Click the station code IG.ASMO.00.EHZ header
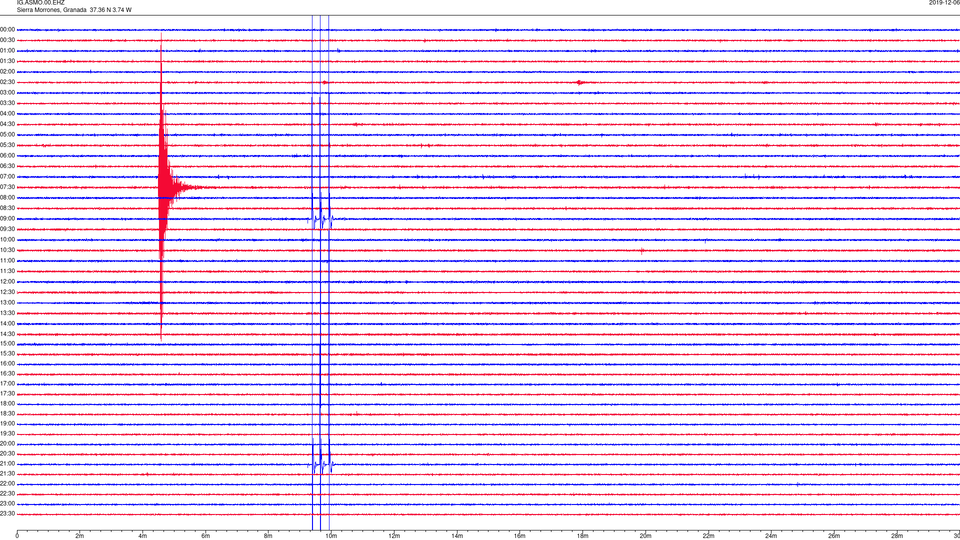The width and height of the screenshot is (960, 540). click(40, 2)
